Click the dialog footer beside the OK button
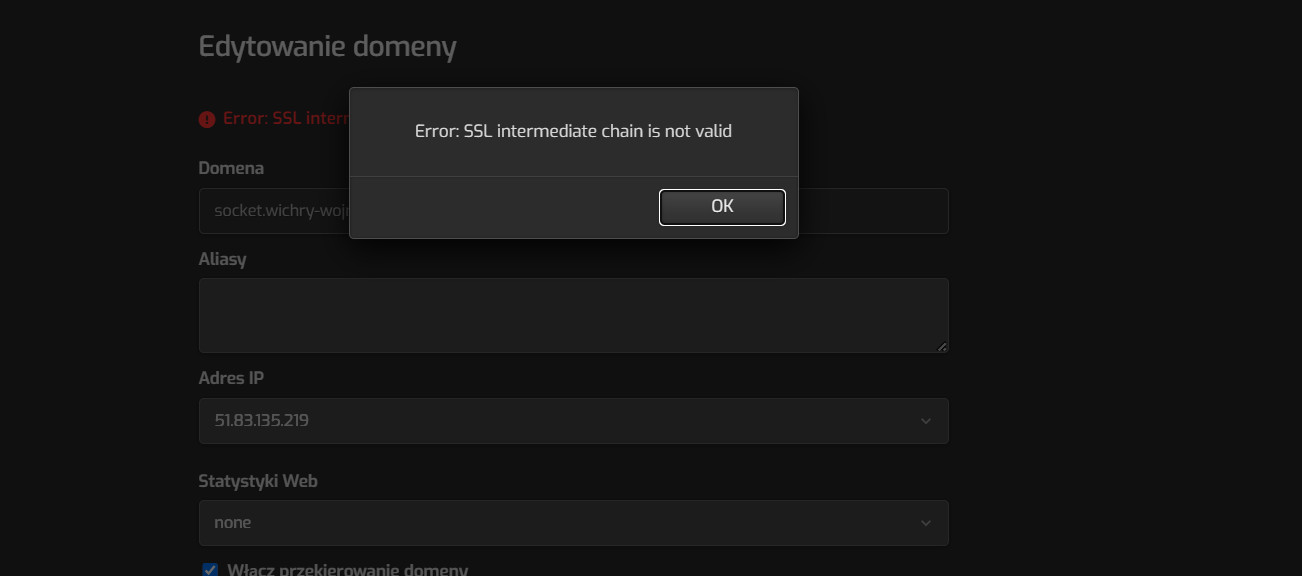 point(500,207)
